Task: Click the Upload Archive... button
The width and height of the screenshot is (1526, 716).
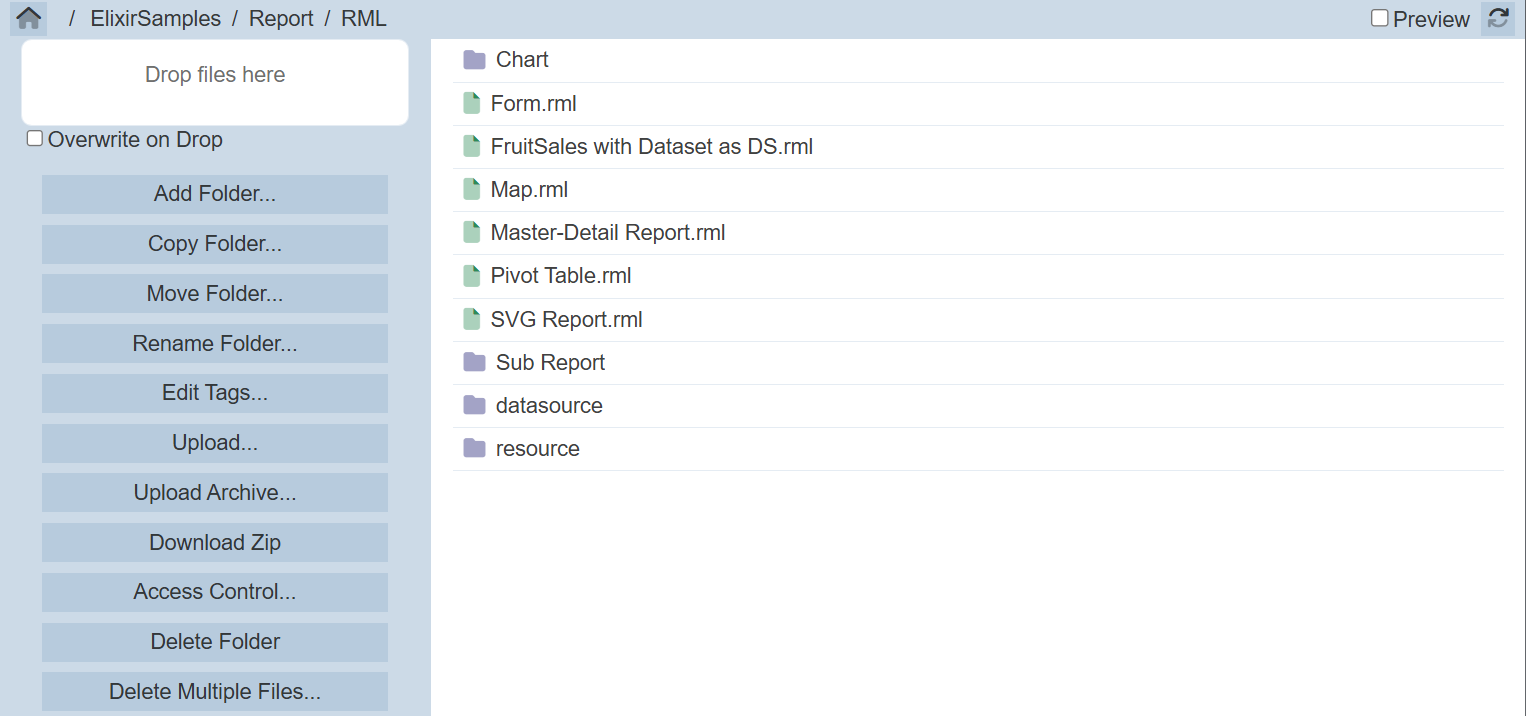Action: coord(215,493)
